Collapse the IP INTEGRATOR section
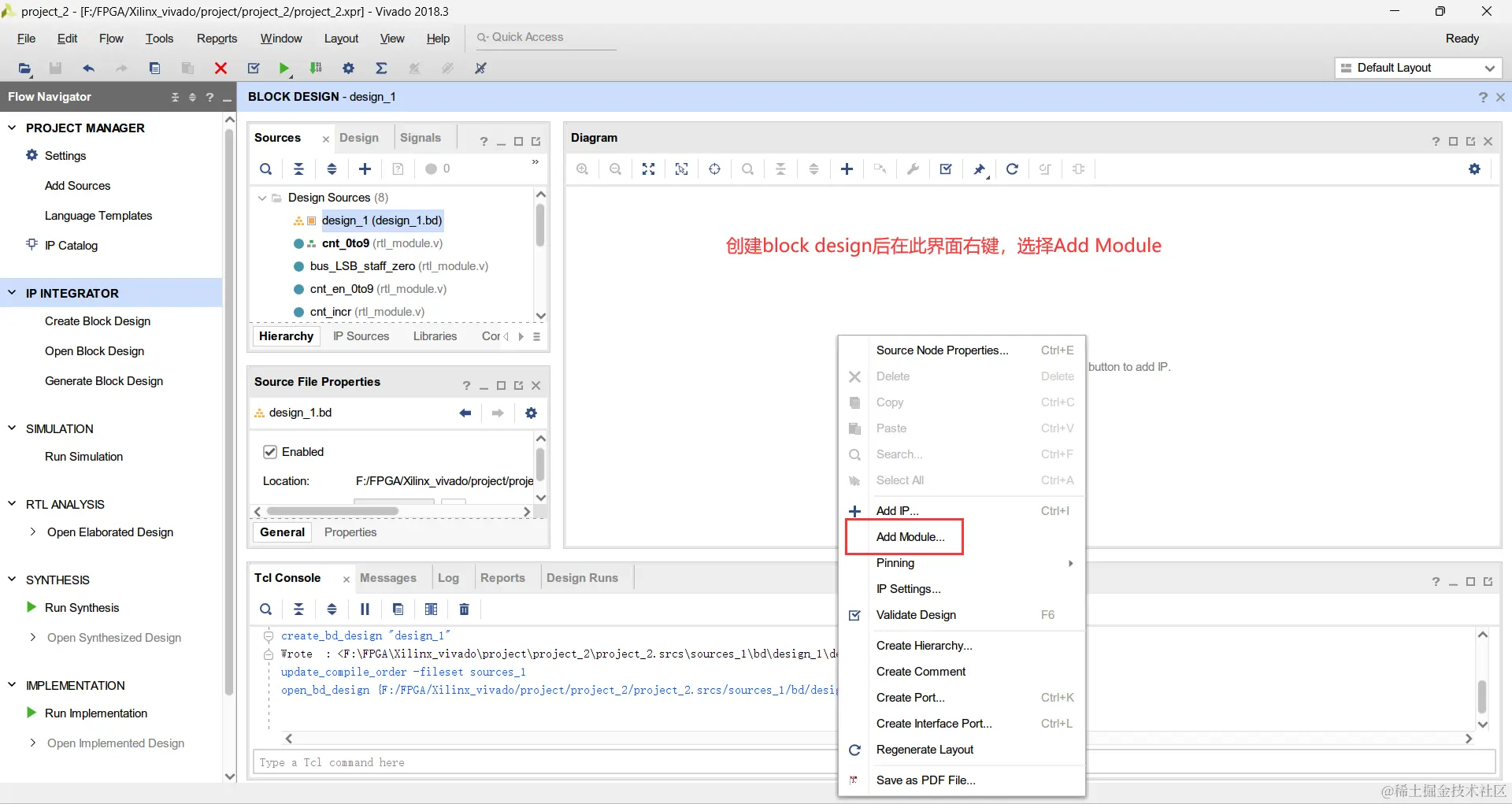 (x=12, y=293)
